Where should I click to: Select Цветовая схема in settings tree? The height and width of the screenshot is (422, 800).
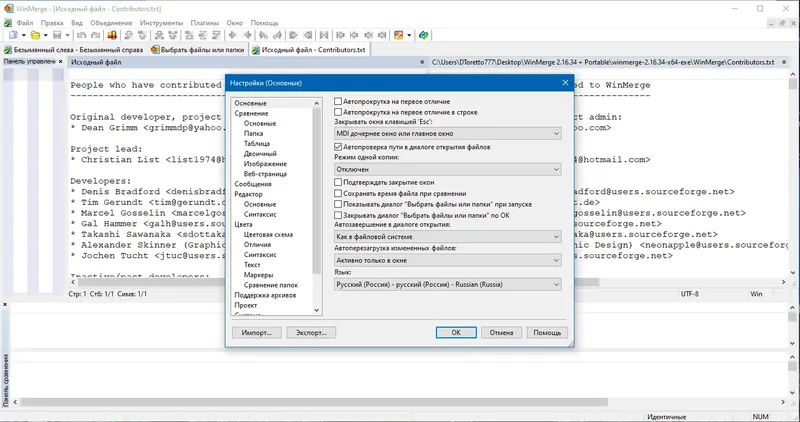coord(268,235)
